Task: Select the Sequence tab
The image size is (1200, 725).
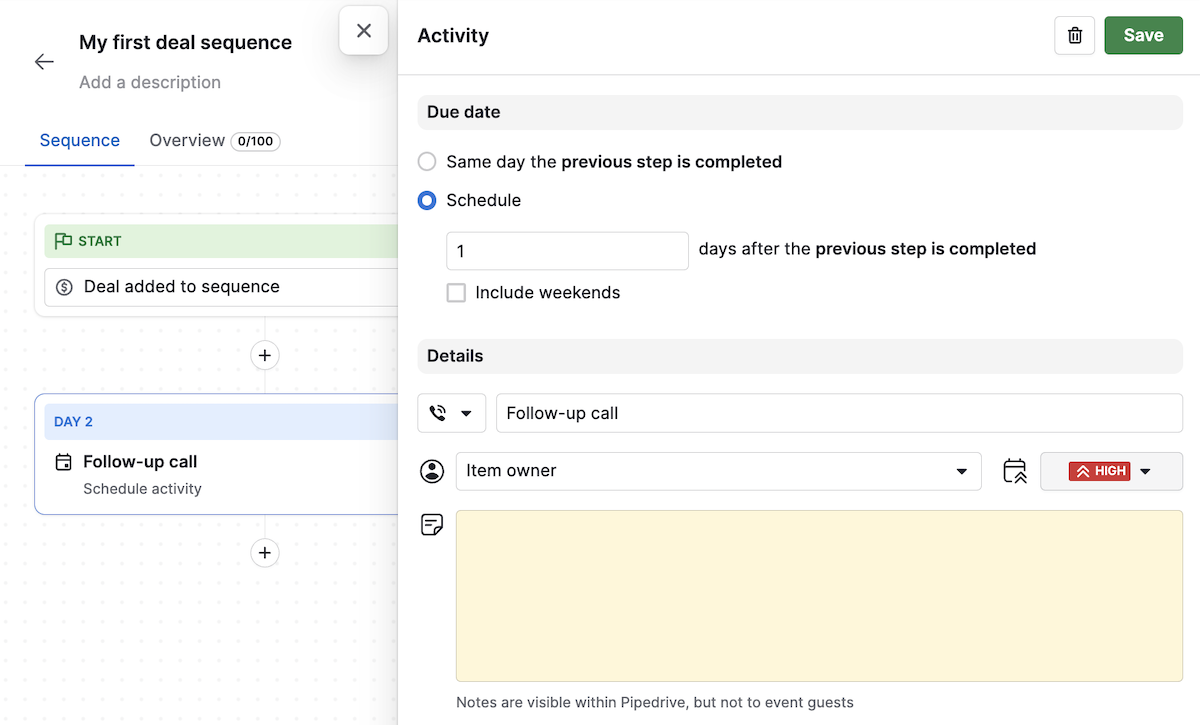Action: click(x=79, y=140)
